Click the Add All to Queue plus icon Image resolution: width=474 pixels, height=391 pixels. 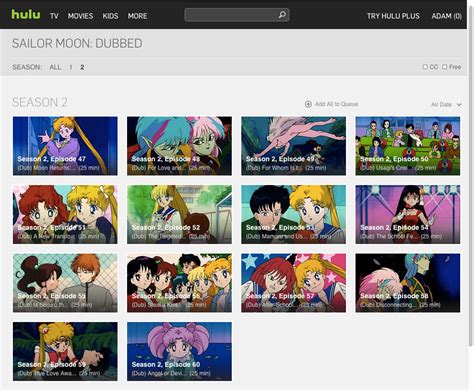308,104
